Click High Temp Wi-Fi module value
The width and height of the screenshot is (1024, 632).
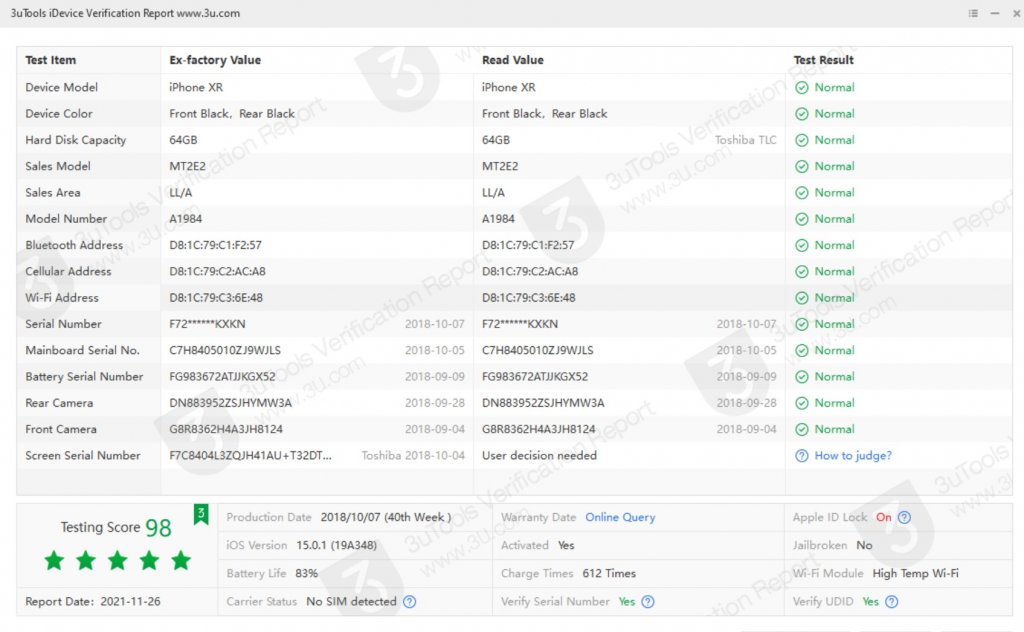click(915, 573)
